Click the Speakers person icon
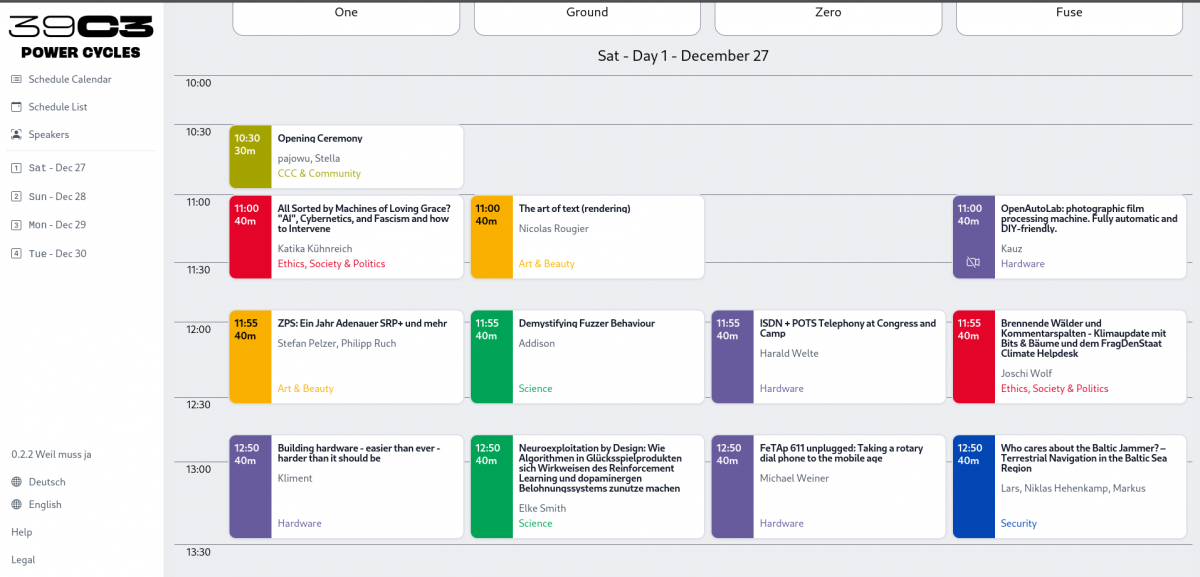Screen dimensions: 1200x577 click(16, 134)
